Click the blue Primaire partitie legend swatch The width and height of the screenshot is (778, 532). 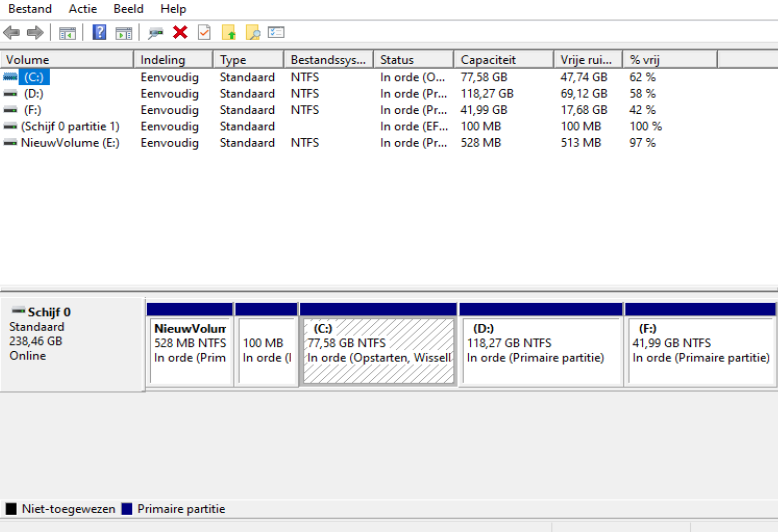tap(127, 509)
